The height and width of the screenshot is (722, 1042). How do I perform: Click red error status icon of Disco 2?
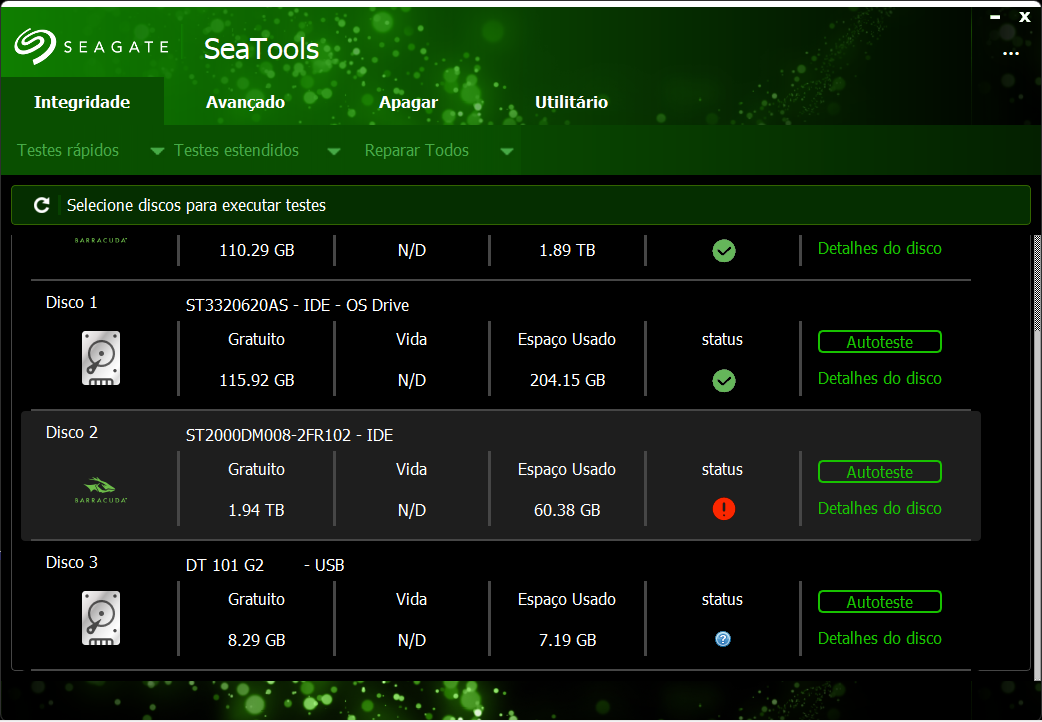[x=724, y=509]
